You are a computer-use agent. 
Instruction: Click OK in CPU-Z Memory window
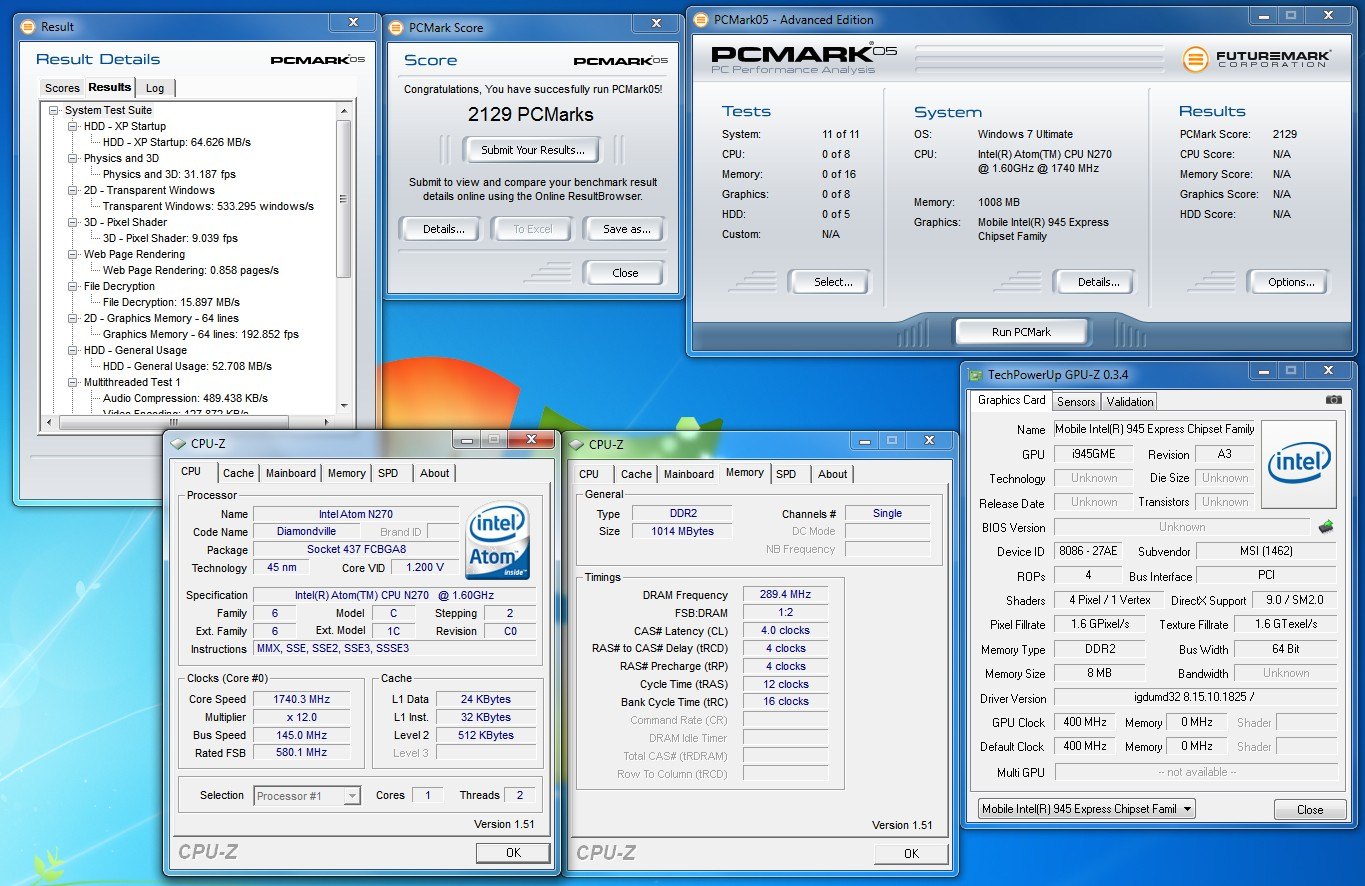[911, 854]
